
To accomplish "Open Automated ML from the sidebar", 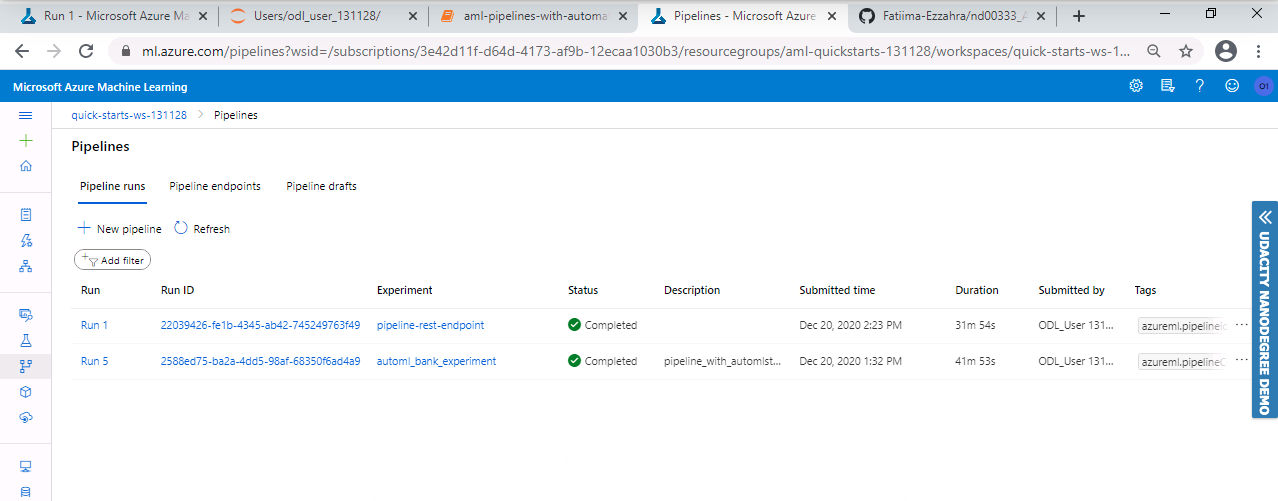I will (26, 240).
